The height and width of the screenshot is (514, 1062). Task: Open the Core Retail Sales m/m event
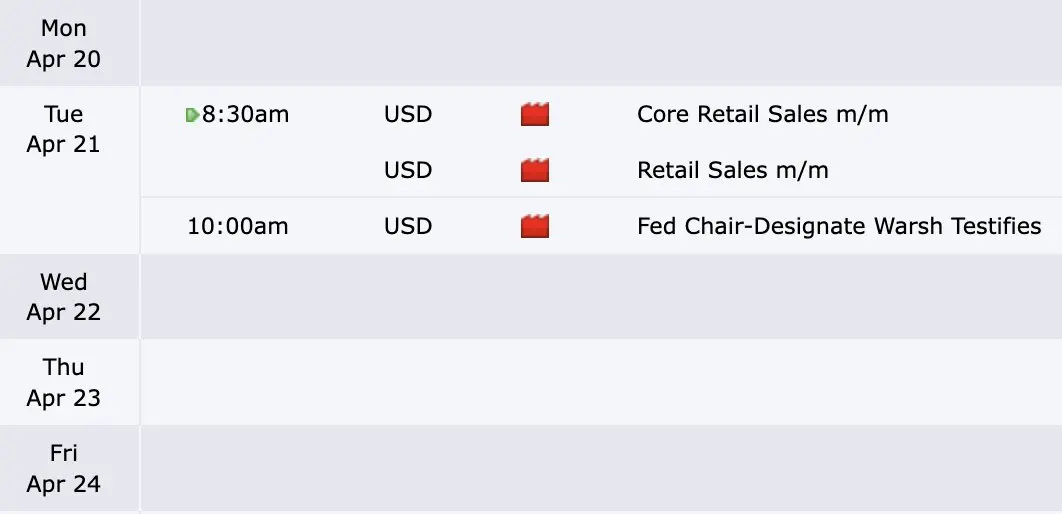pyautogui.click(x=762, y=115)
